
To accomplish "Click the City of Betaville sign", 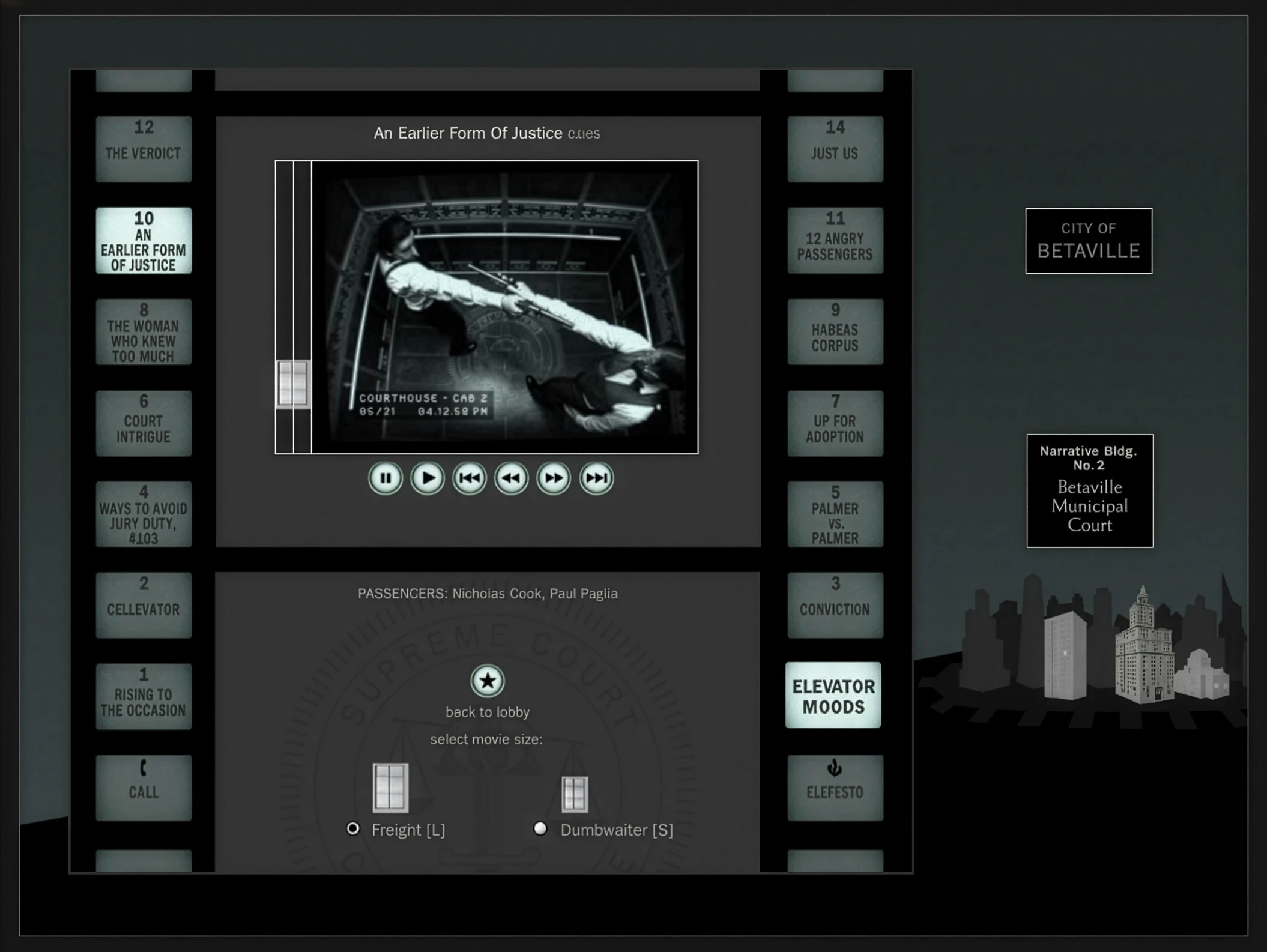I will click(1089, 241).
